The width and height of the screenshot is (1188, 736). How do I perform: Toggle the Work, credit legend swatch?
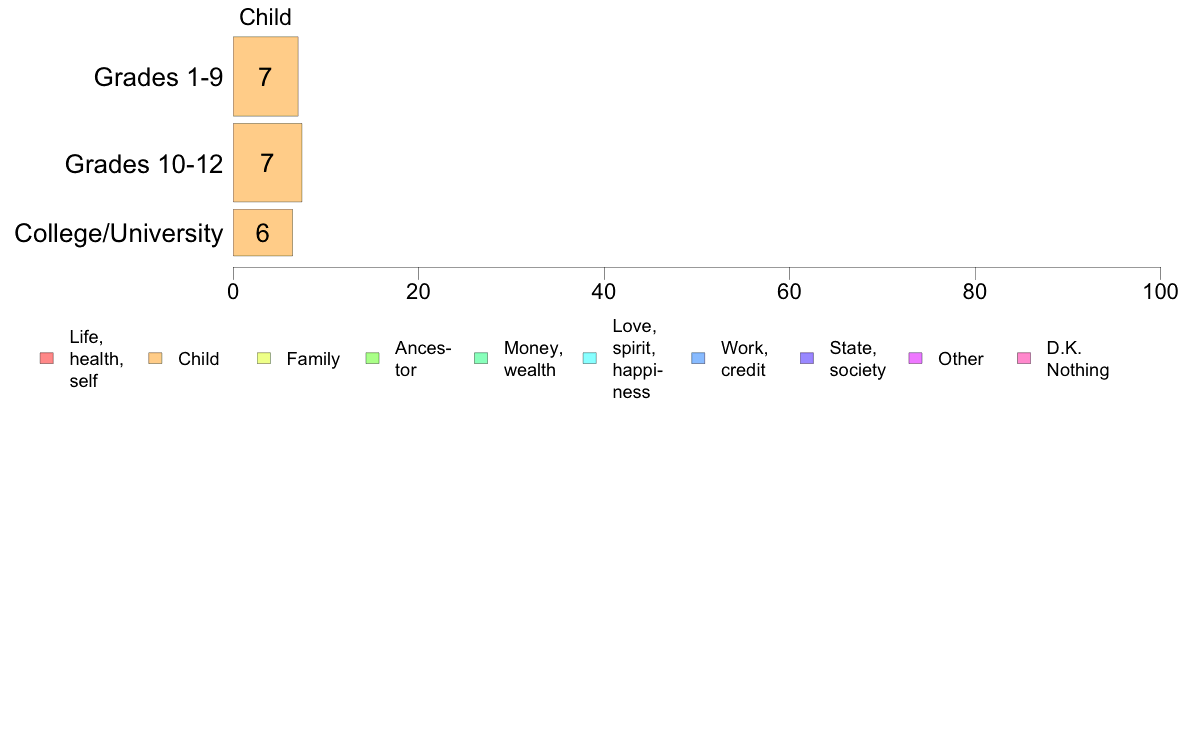tap(699, 359)
